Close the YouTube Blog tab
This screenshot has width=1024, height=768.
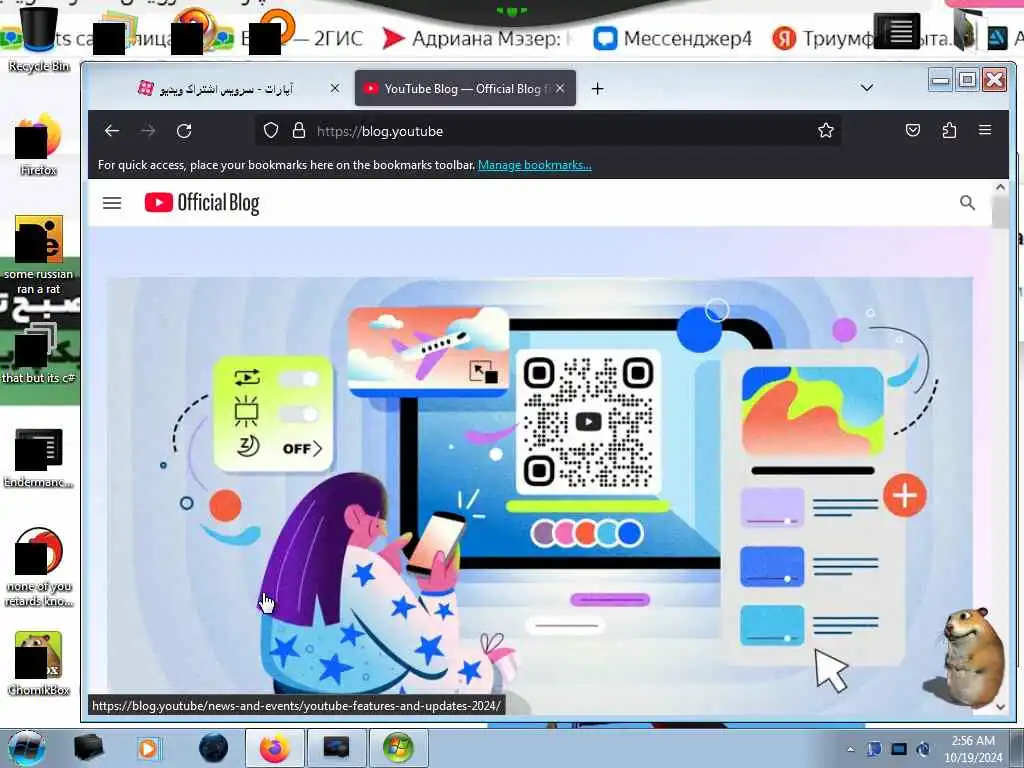560,88
